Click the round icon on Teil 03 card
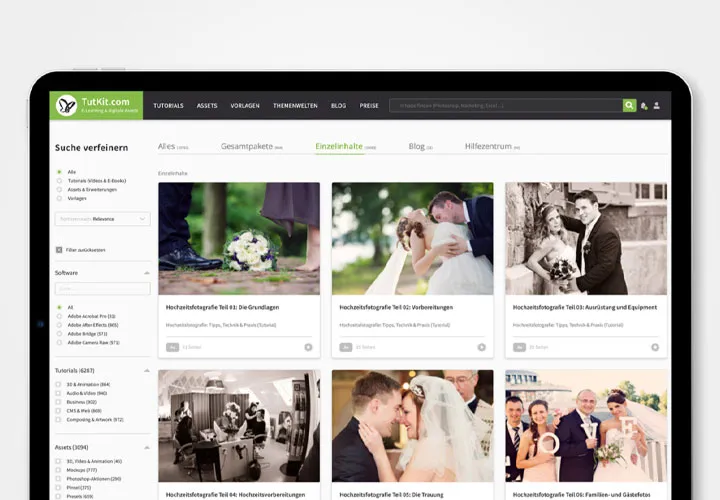The height and width of the screenshot is (500, 720). click(655, 348)
